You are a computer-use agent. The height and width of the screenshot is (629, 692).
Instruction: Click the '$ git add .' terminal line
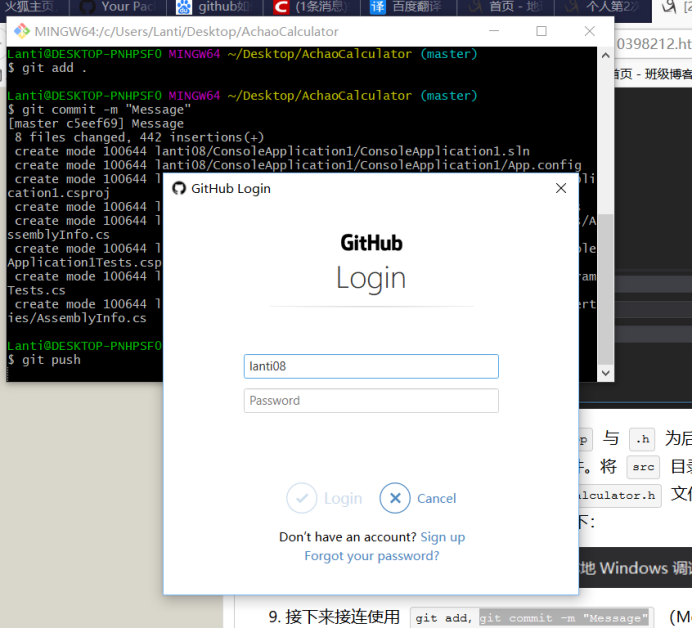(x=47, y=68)
